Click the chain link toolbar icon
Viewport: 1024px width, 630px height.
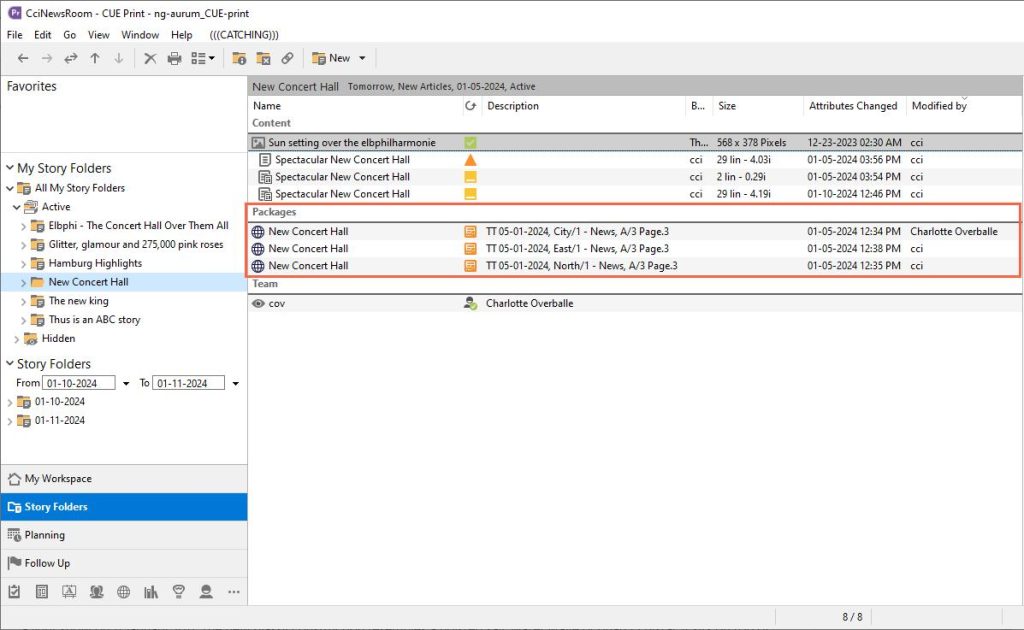[288, 59]
